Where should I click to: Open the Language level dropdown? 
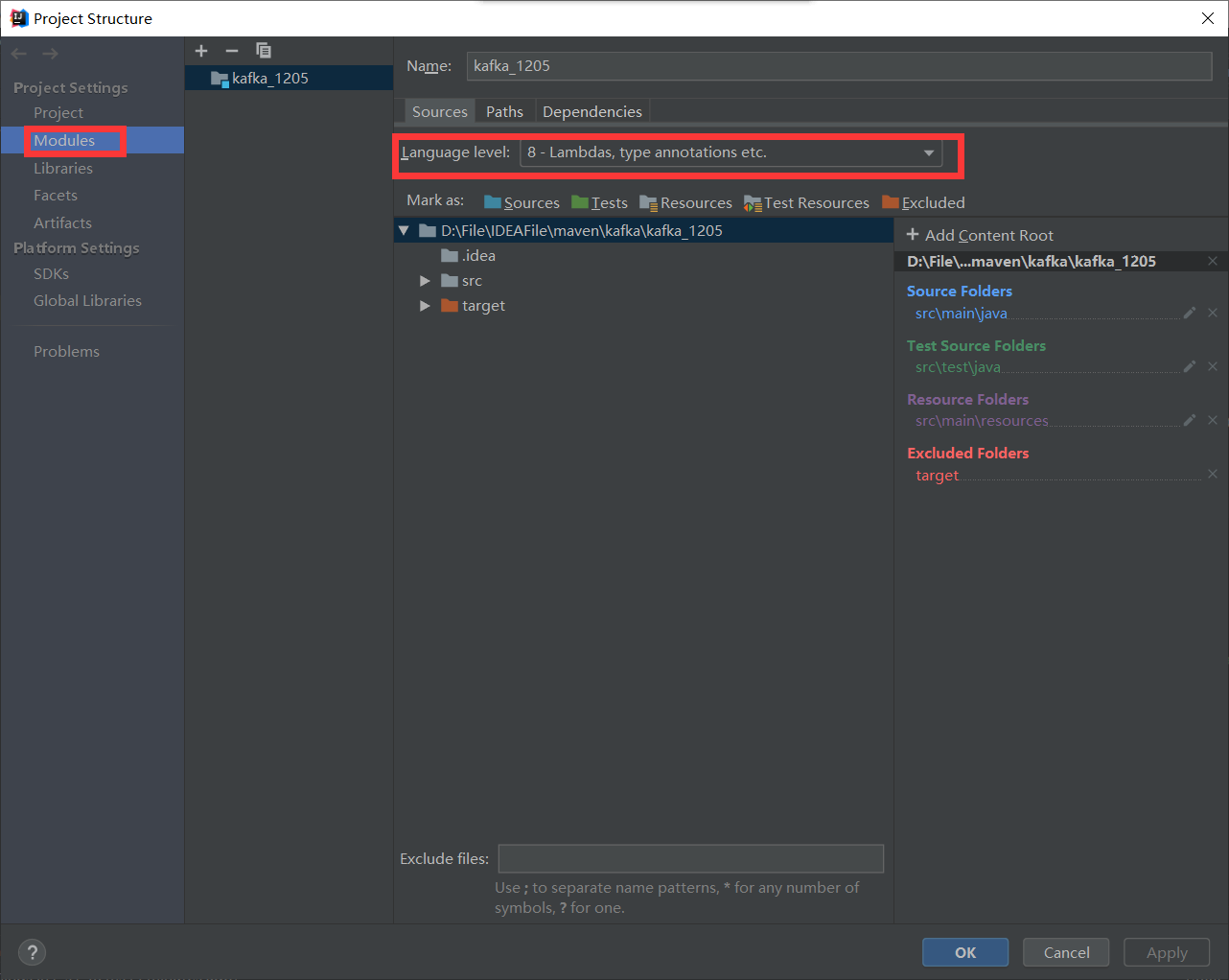point(927,152)
